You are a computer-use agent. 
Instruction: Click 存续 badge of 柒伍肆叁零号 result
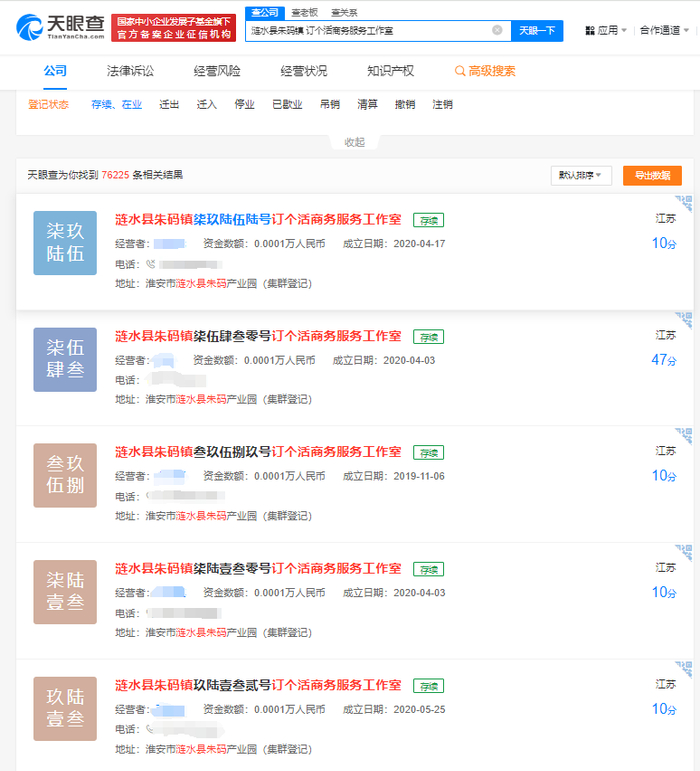429,337
